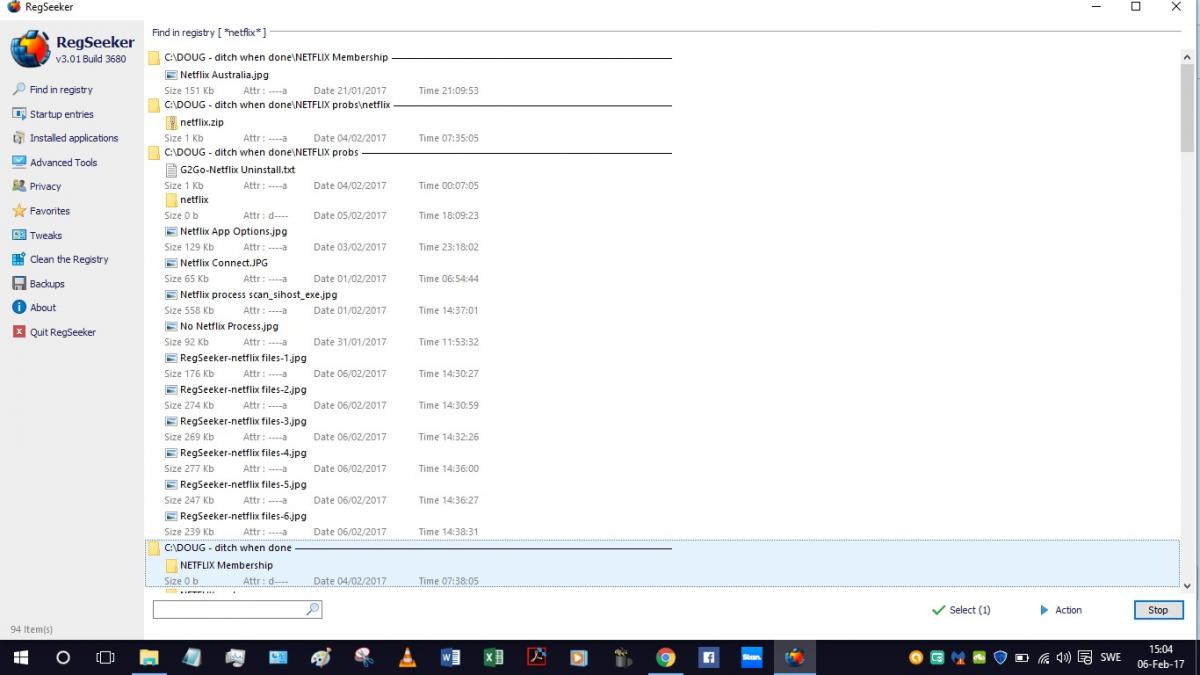Click the vertical scrollbar thumb
Screen dimensions: 1200x675
(x=1187, y=108)
